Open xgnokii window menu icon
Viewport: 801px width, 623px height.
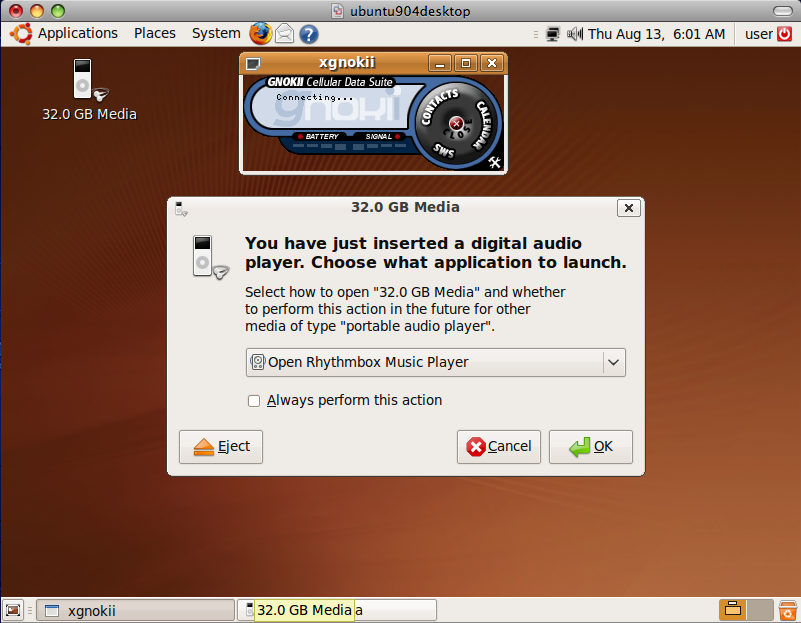click(x=253, y=63)
